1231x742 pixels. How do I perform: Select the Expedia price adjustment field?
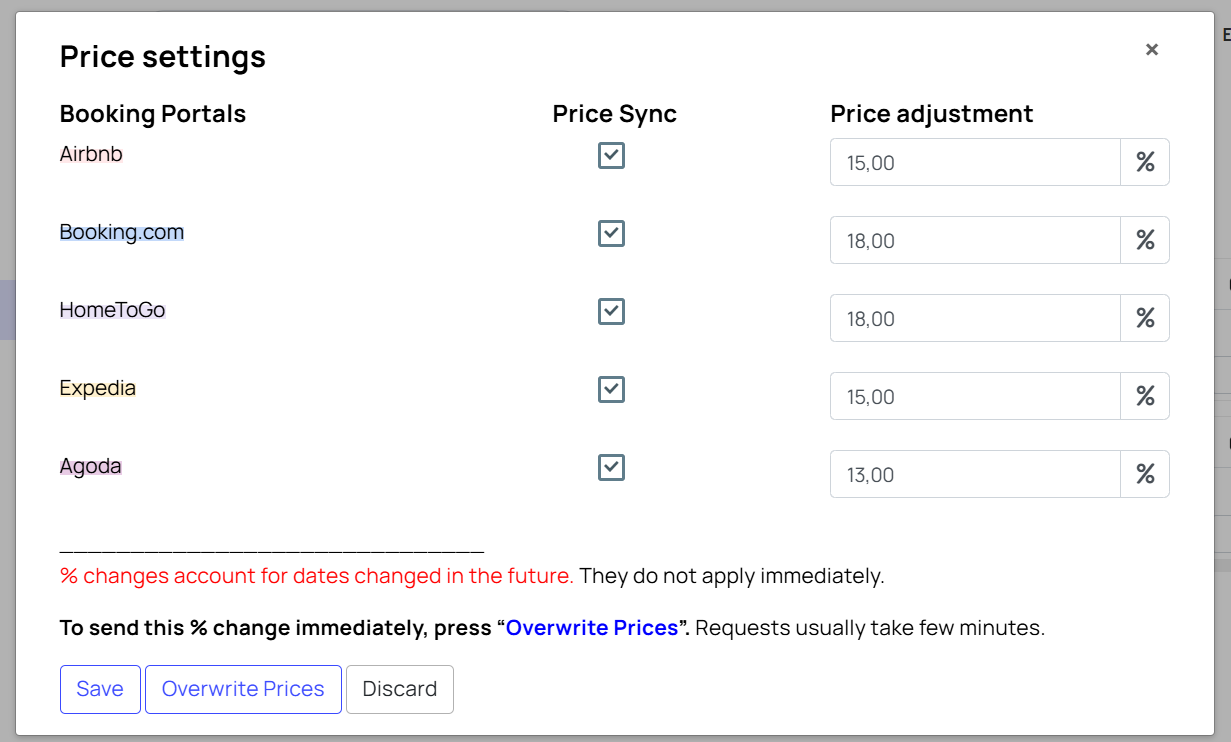[x=975, y=396]
